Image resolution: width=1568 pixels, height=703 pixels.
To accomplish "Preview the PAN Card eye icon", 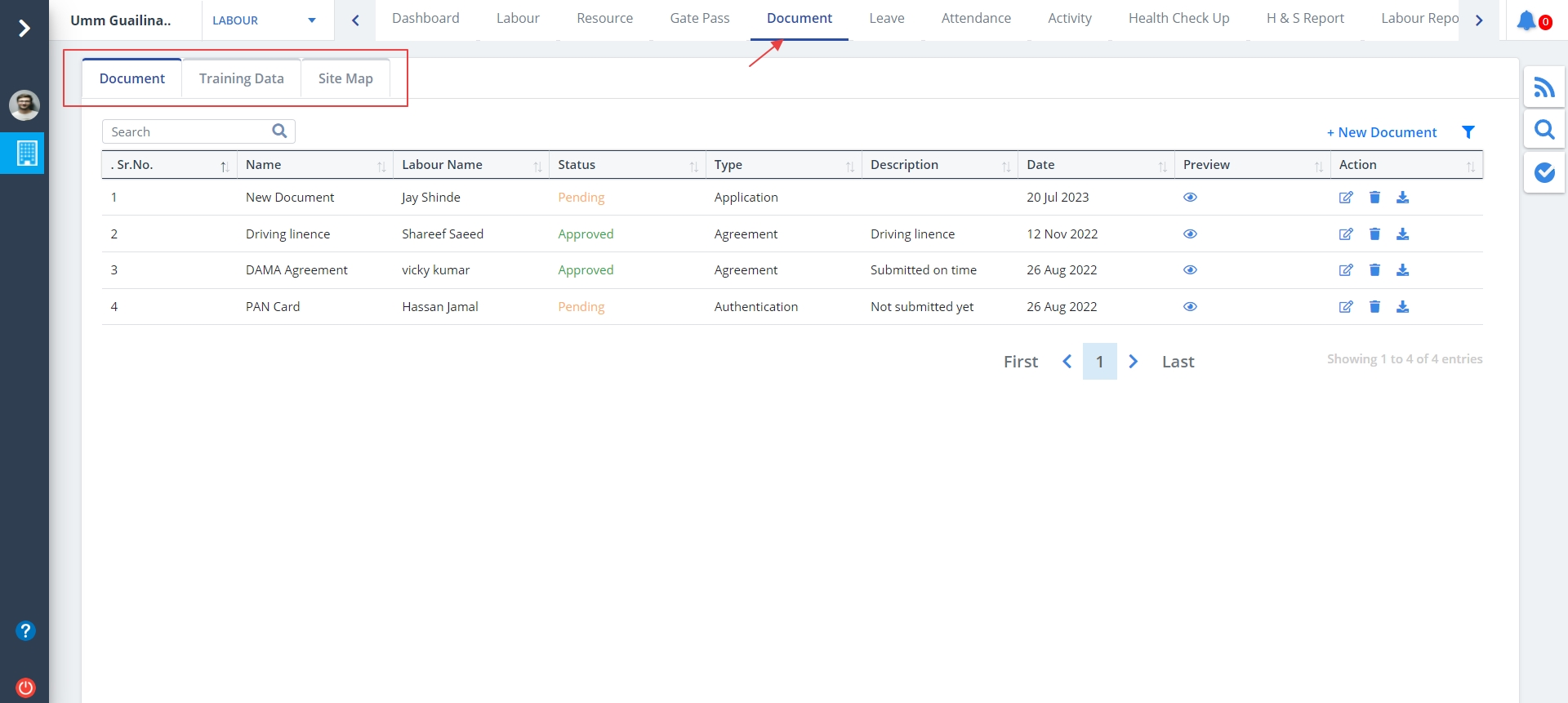I will pos(1190,307).
